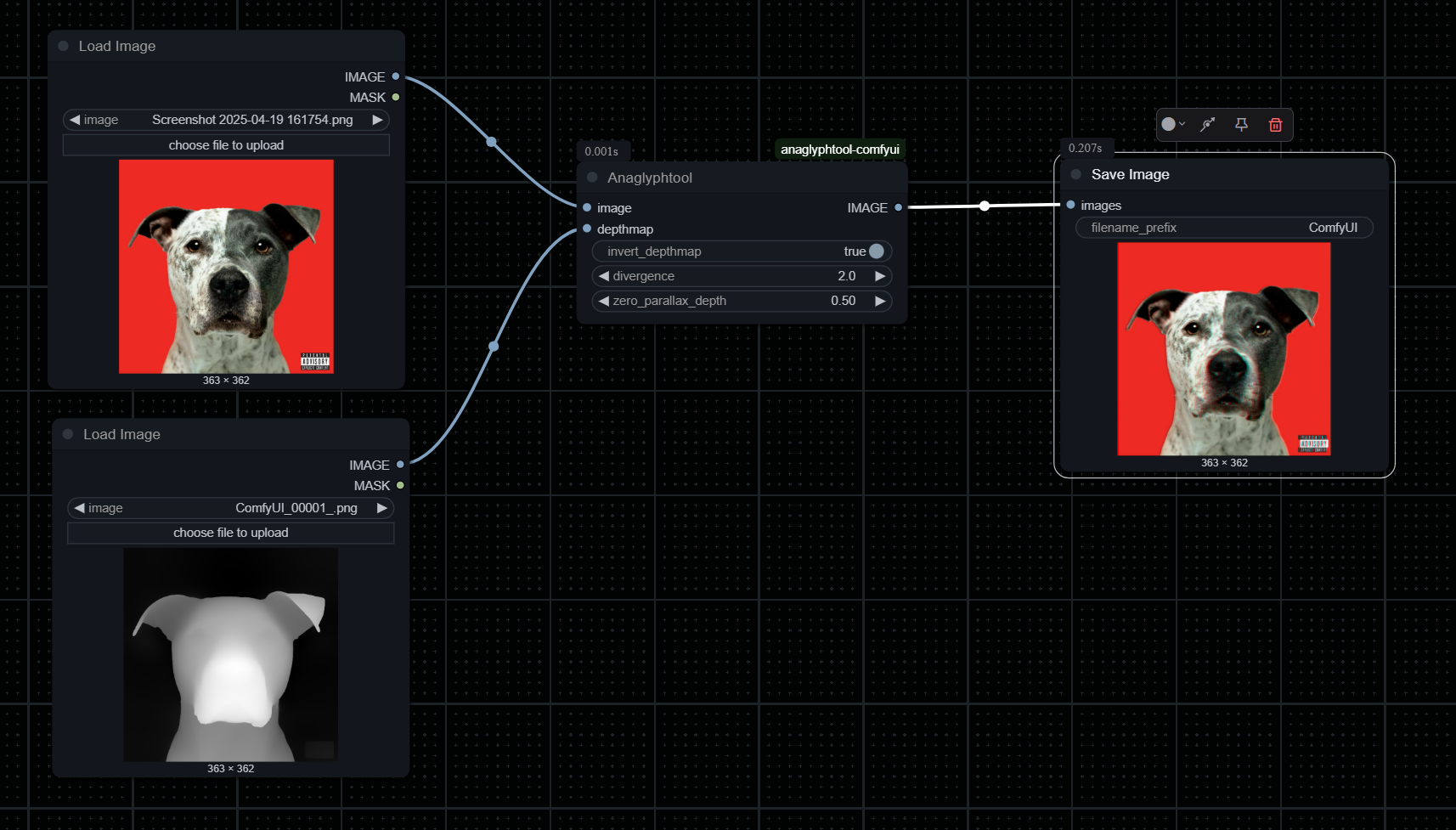This screenshot has width=1456, height=830.
Task: Select the Anaglyphtool node title
Action: coord(650,178)
